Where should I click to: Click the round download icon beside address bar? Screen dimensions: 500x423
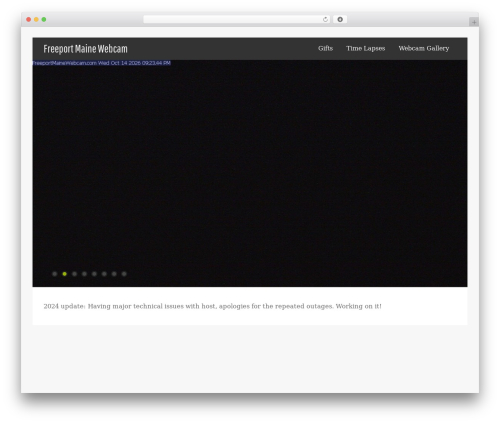340,19
